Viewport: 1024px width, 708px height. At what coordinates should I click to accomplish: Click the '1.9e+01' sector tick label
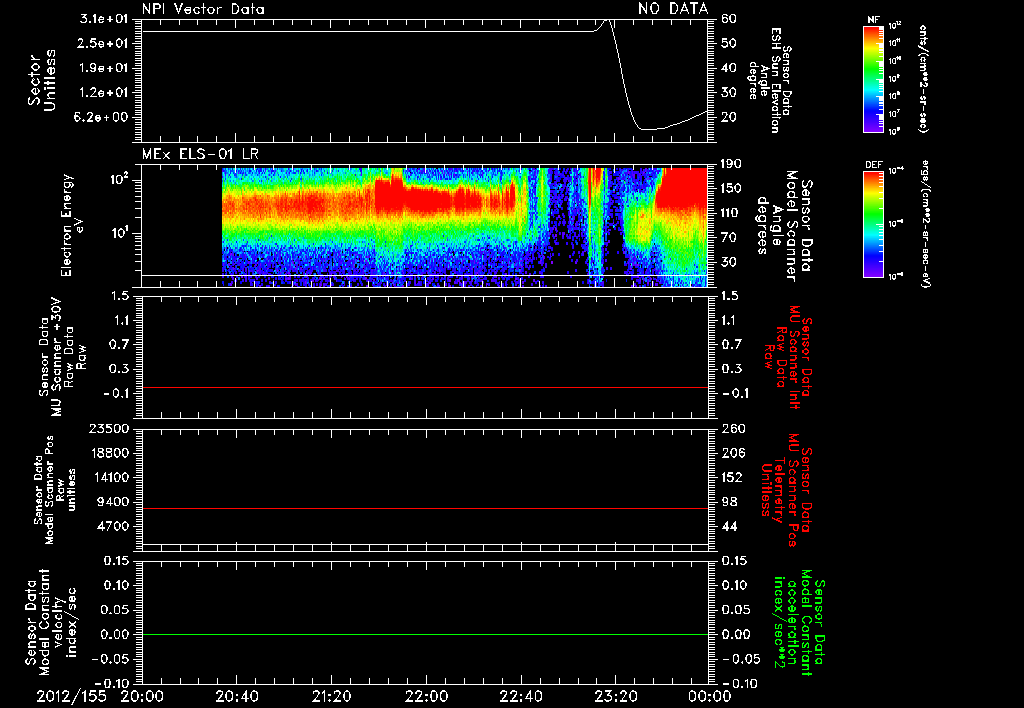[103, 68]
